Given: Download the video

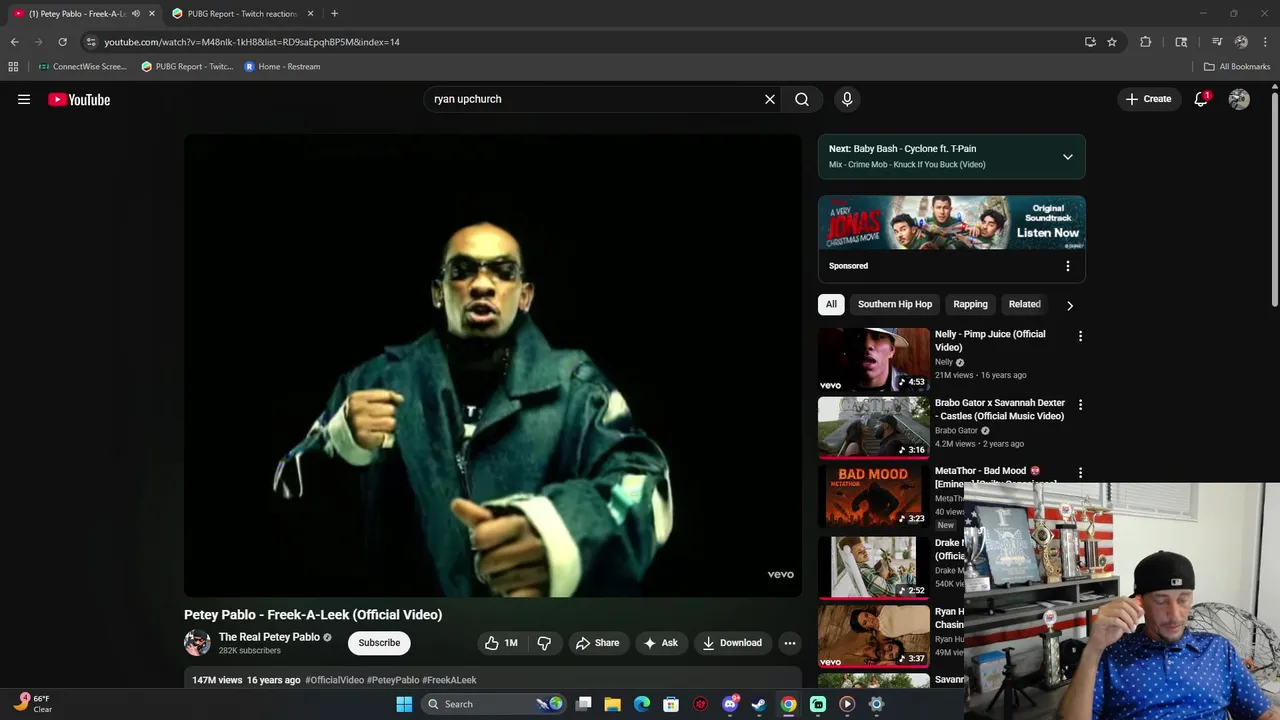Looking at the screenshot, I should click(732, 643).
